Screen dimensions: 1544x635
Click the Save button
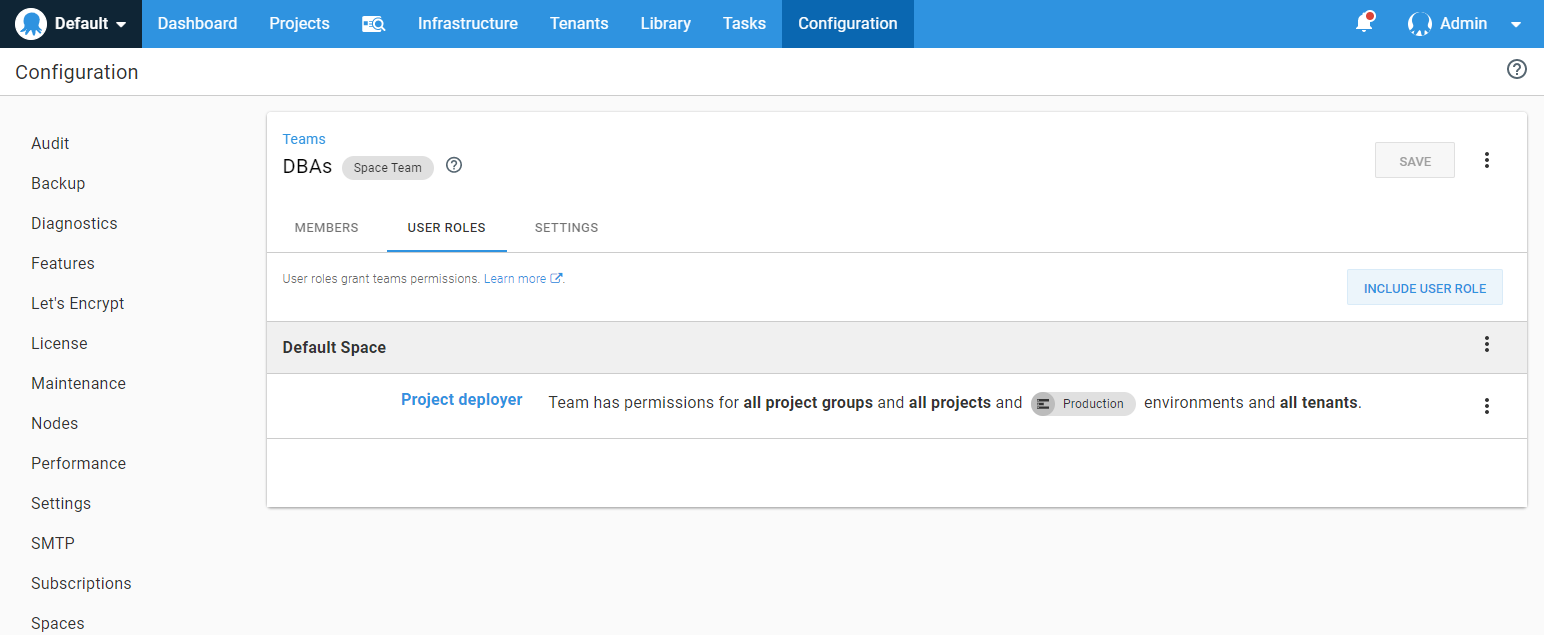point(1414,161)
